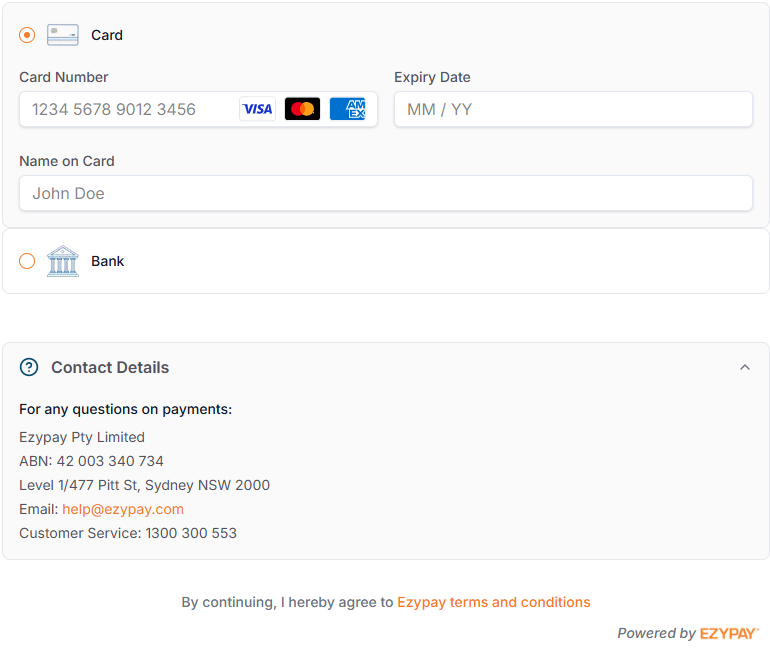Viewport: 770px width, 648px height.
Task: Select the Card payment radio button
Action: click(x=27, y=35)
